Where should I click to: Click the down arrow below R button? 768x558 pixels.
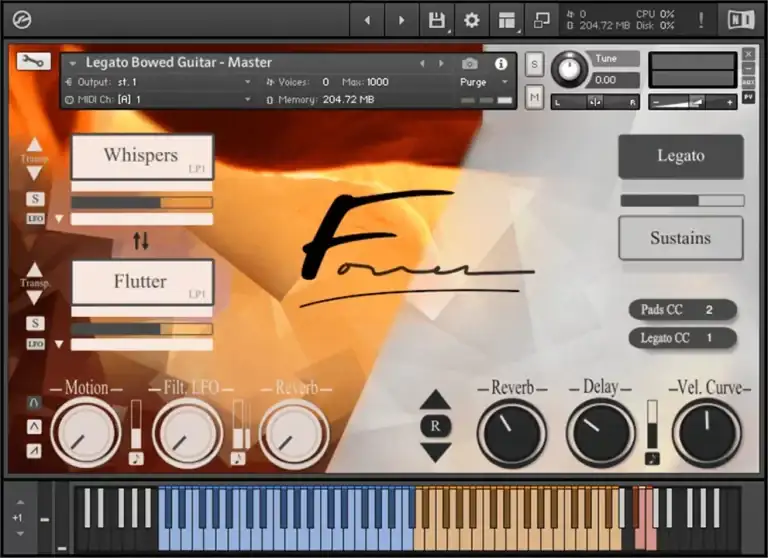[x=435, y=452]
